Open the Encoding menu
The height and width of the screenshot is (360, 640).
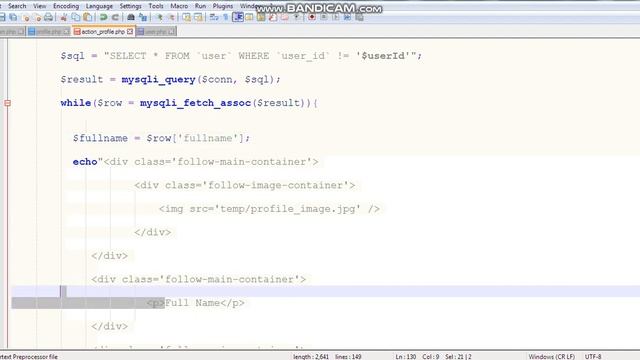(x=66, y=6)
